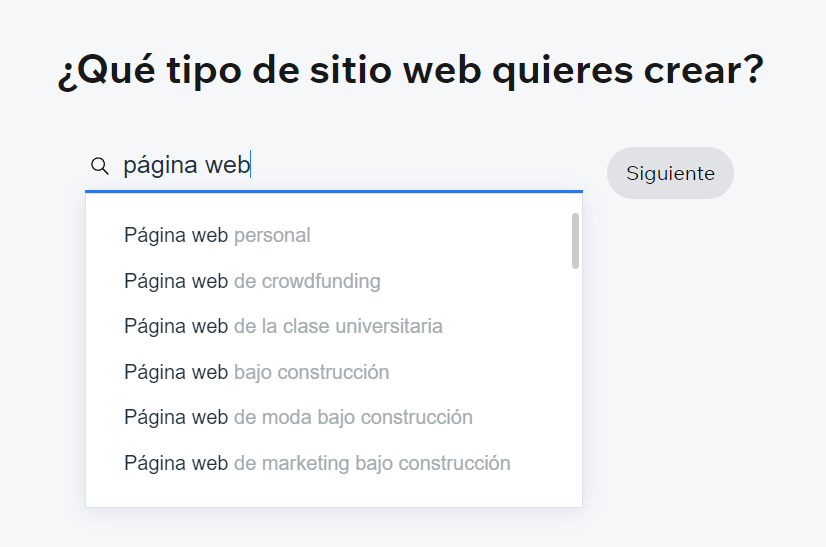The image size is (826, 547).
Task: Click the gray word "personal" in first suggestion
Action: click(272, 236)
